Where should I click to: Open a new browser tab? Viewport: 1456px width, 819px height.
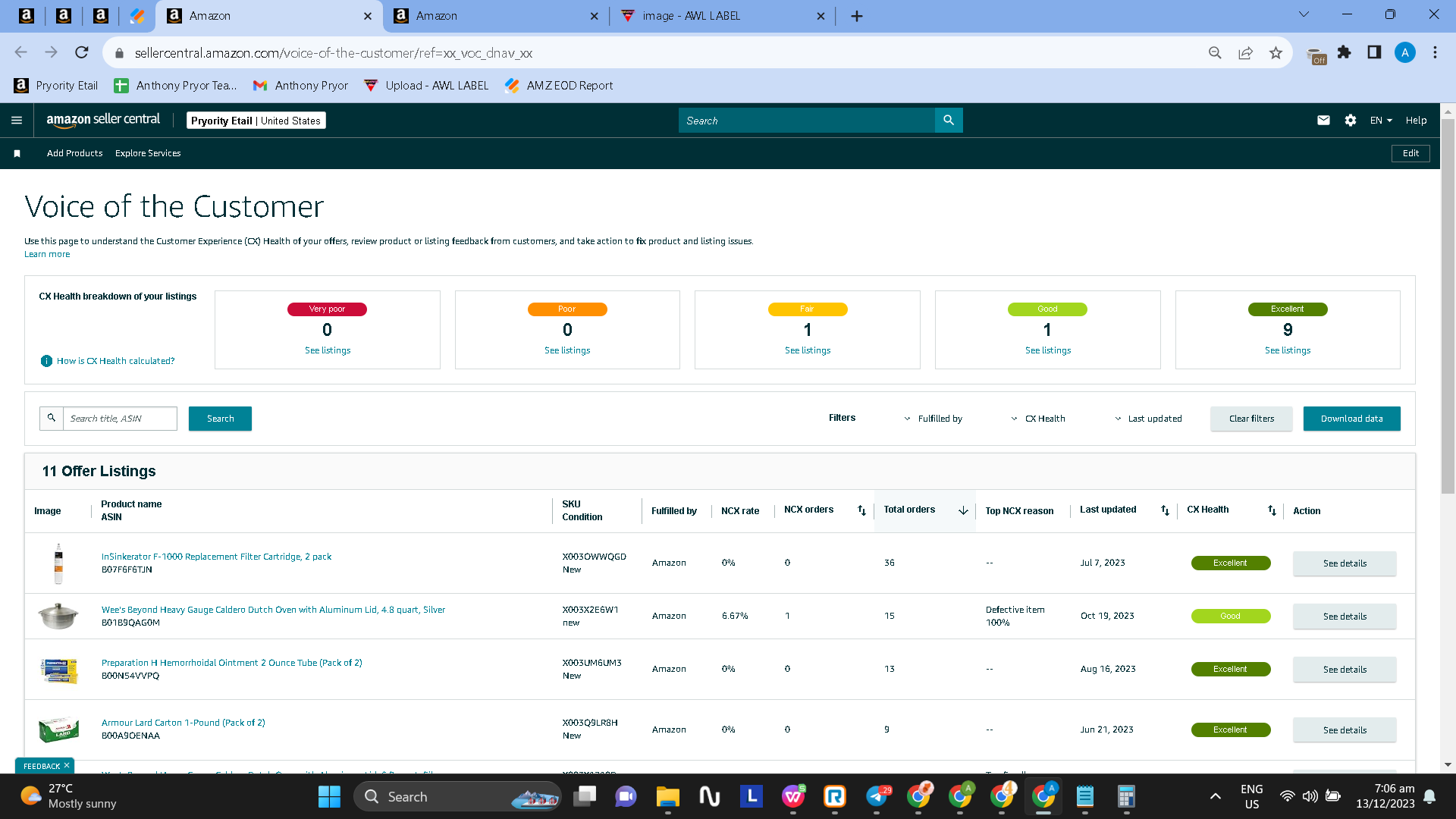[857, 16]
